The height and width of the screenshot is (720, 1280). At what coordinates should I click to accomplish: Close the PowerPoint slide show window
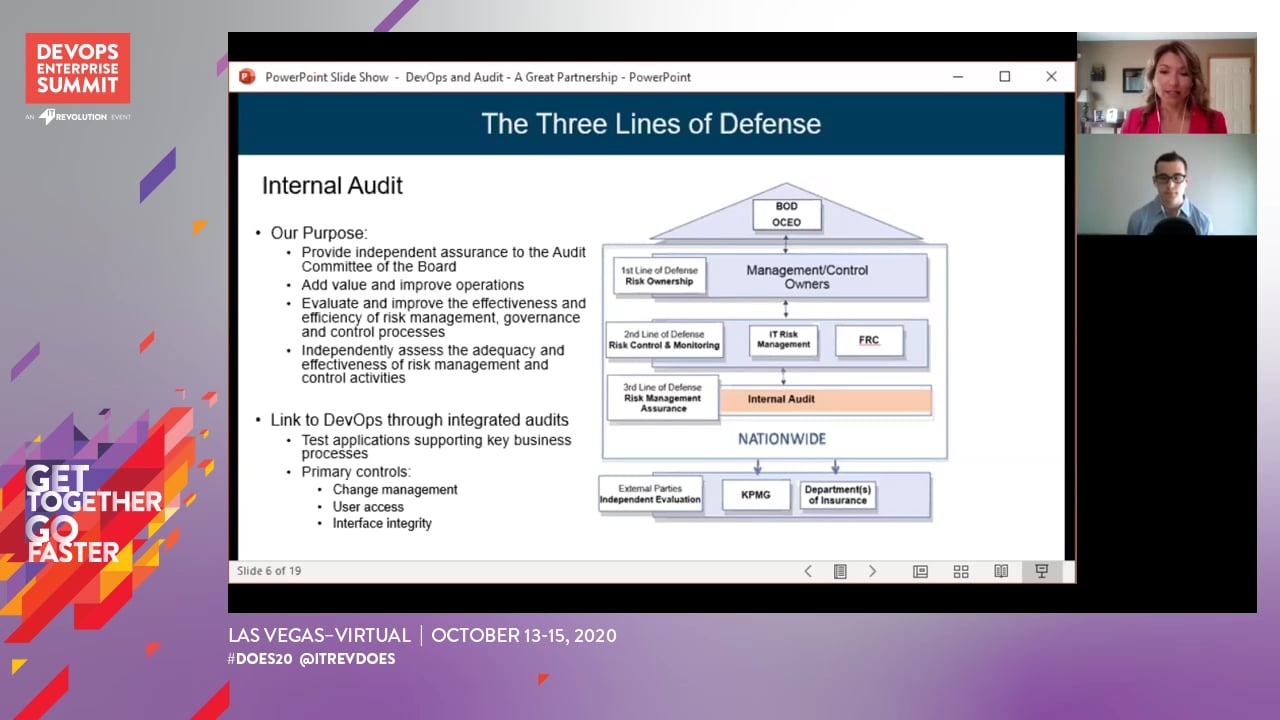tap(1051, 77)
